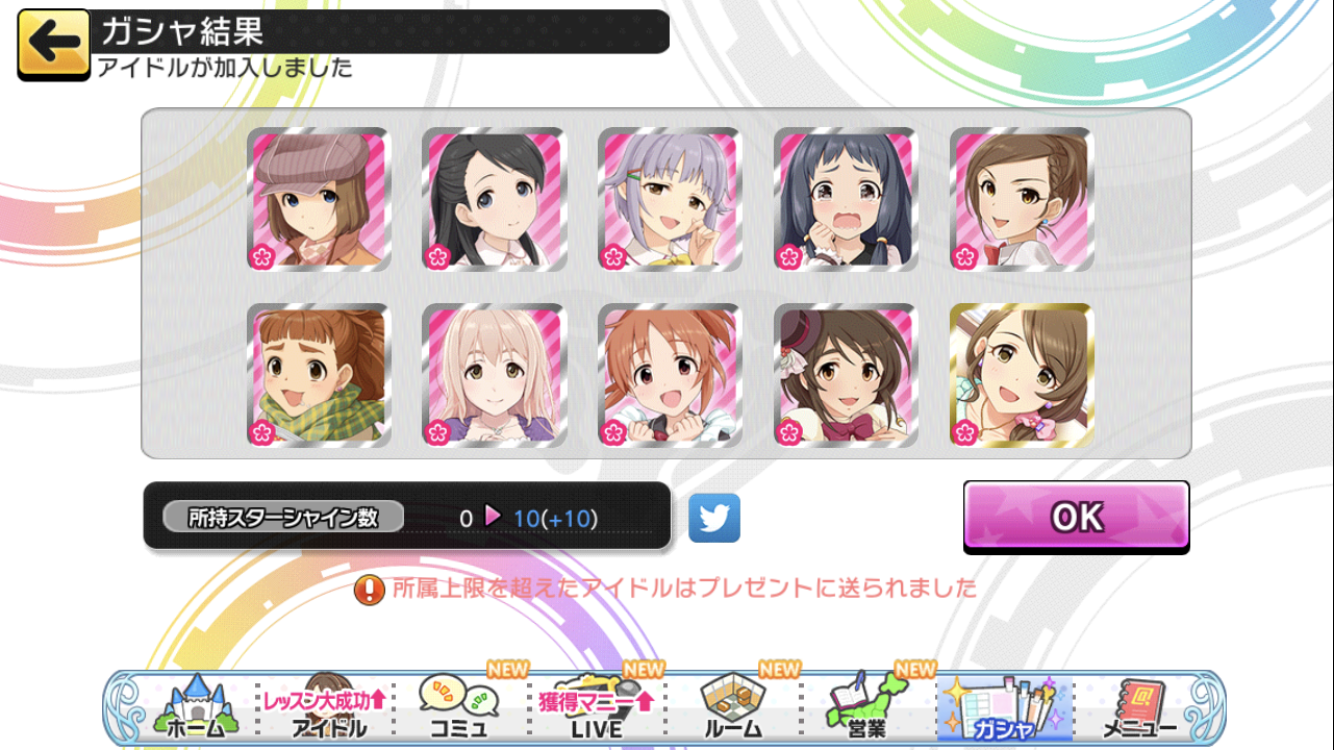Select idol with small hat and bow
The image size is (1334, 750).
click(x=846, y=375)
